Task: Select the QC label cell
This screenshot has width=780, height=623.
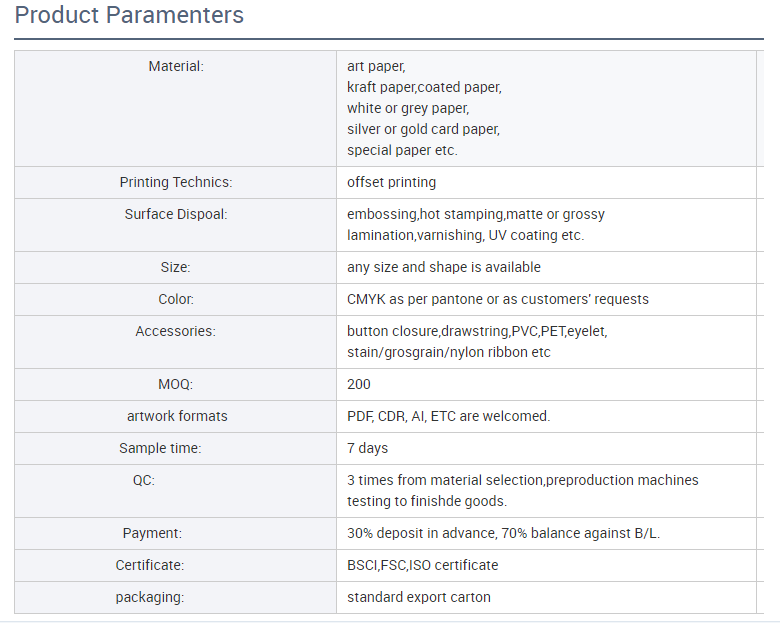Action: (x=176, y=491)
